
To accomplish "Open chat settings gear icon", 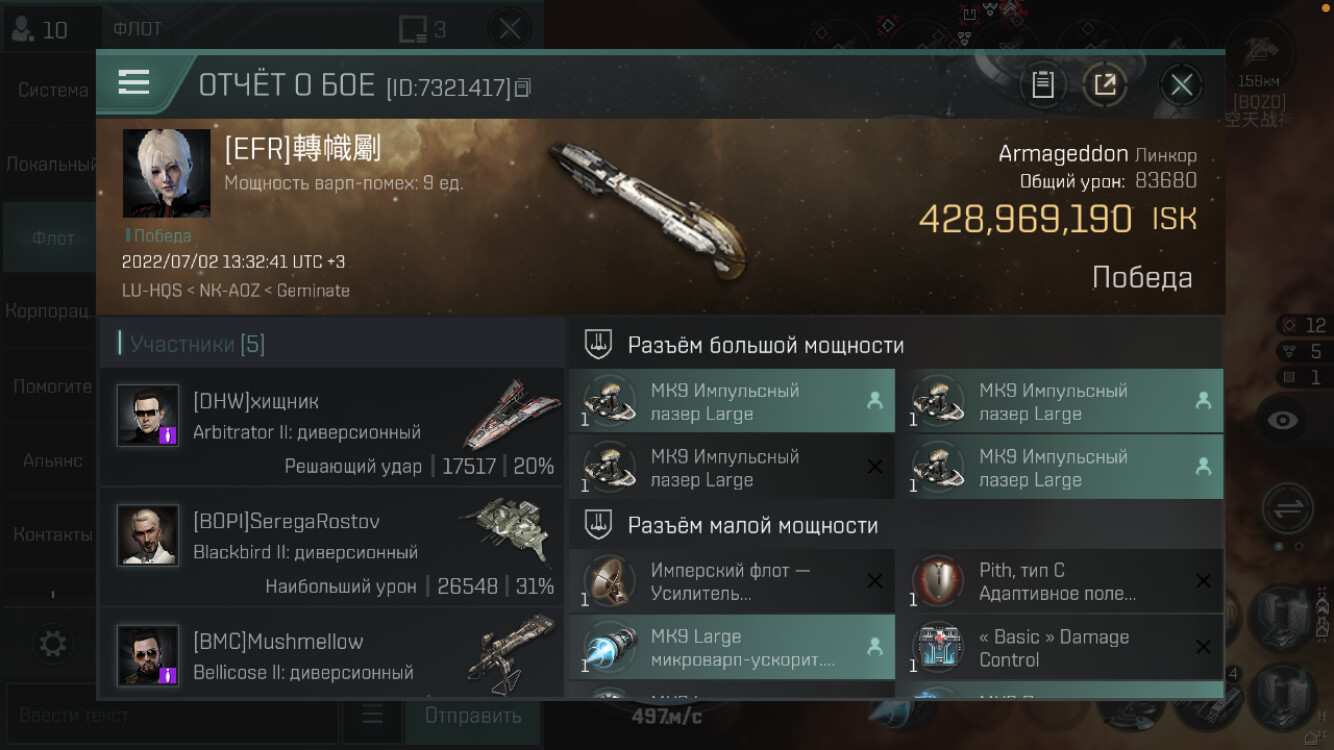I will pyautogui.click(x=53, y=642).
